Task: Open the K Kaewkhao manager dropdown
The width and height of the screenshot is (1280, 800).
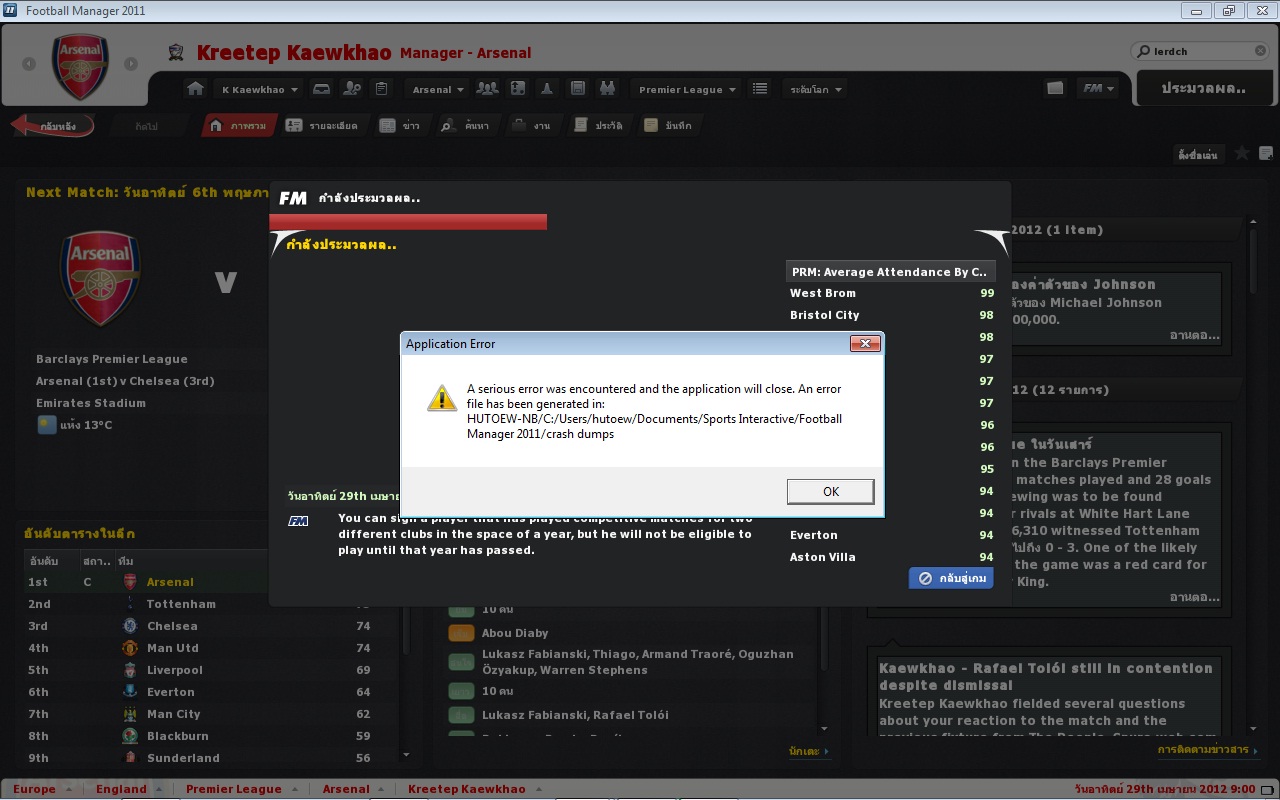Action: [x=260, y=89]
